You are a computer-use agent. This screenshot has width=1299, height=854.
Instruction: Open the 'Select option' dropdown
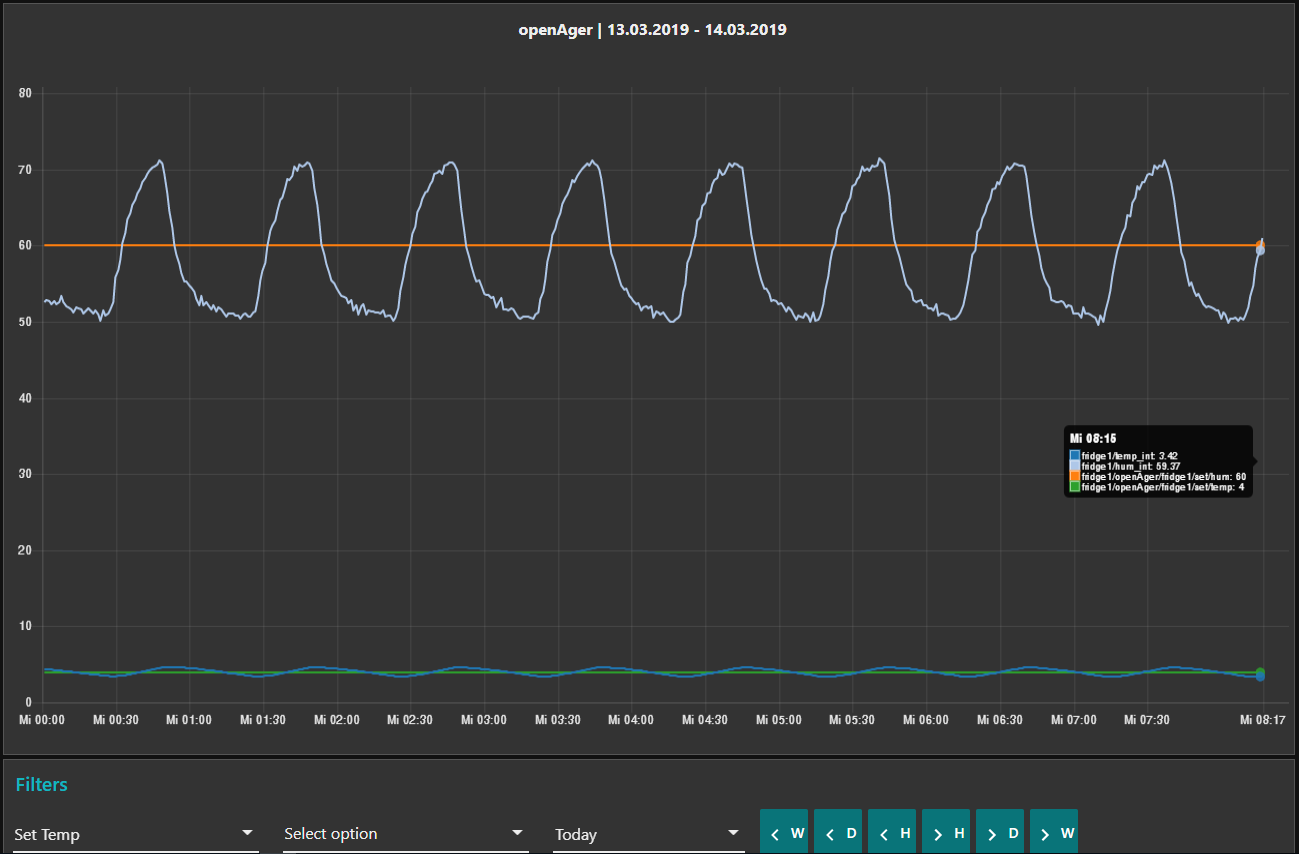coord(406,834)
